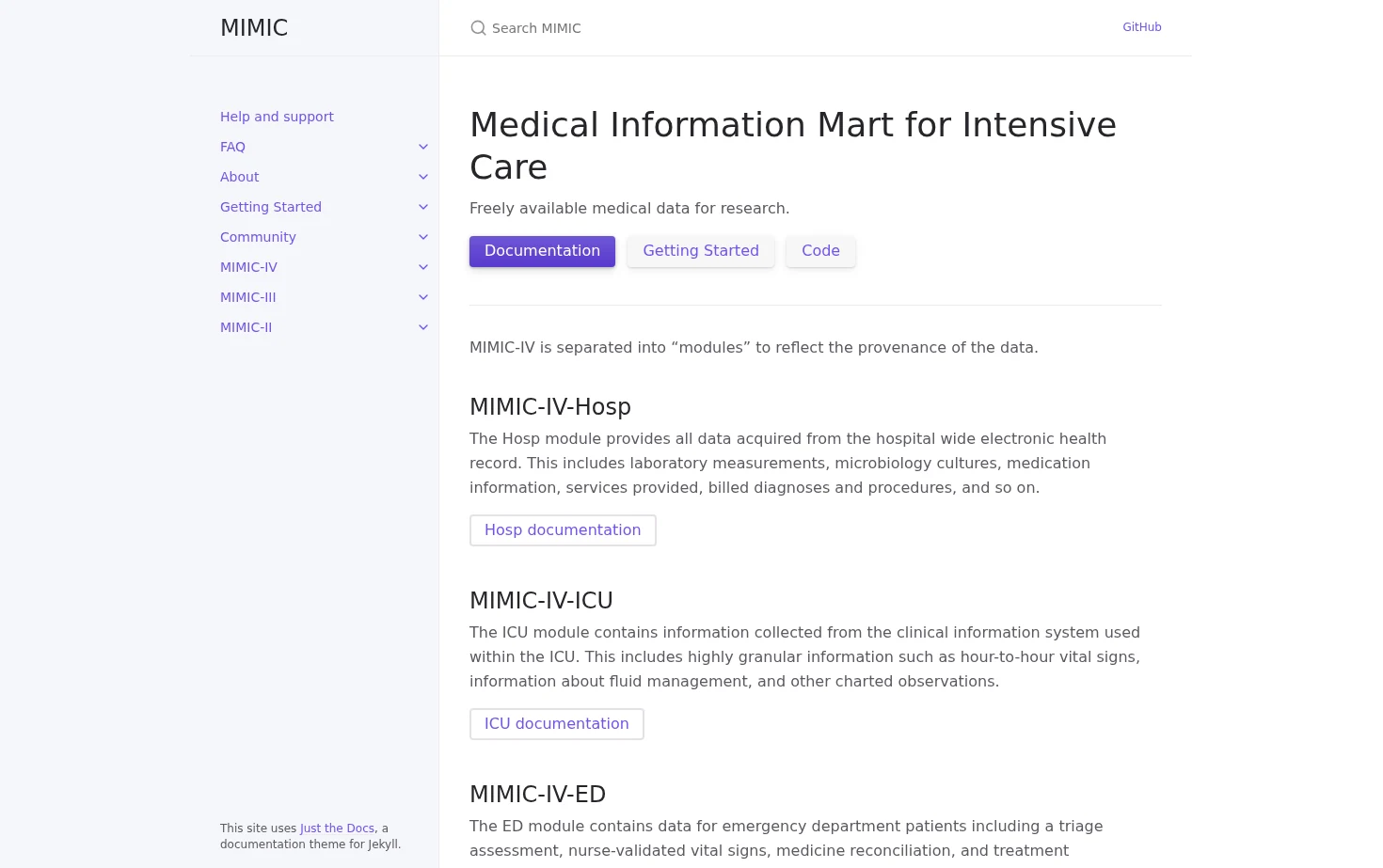The image size is (1383, 868).
Task: Click the MIMIC site title
Action: coord(254,28)
